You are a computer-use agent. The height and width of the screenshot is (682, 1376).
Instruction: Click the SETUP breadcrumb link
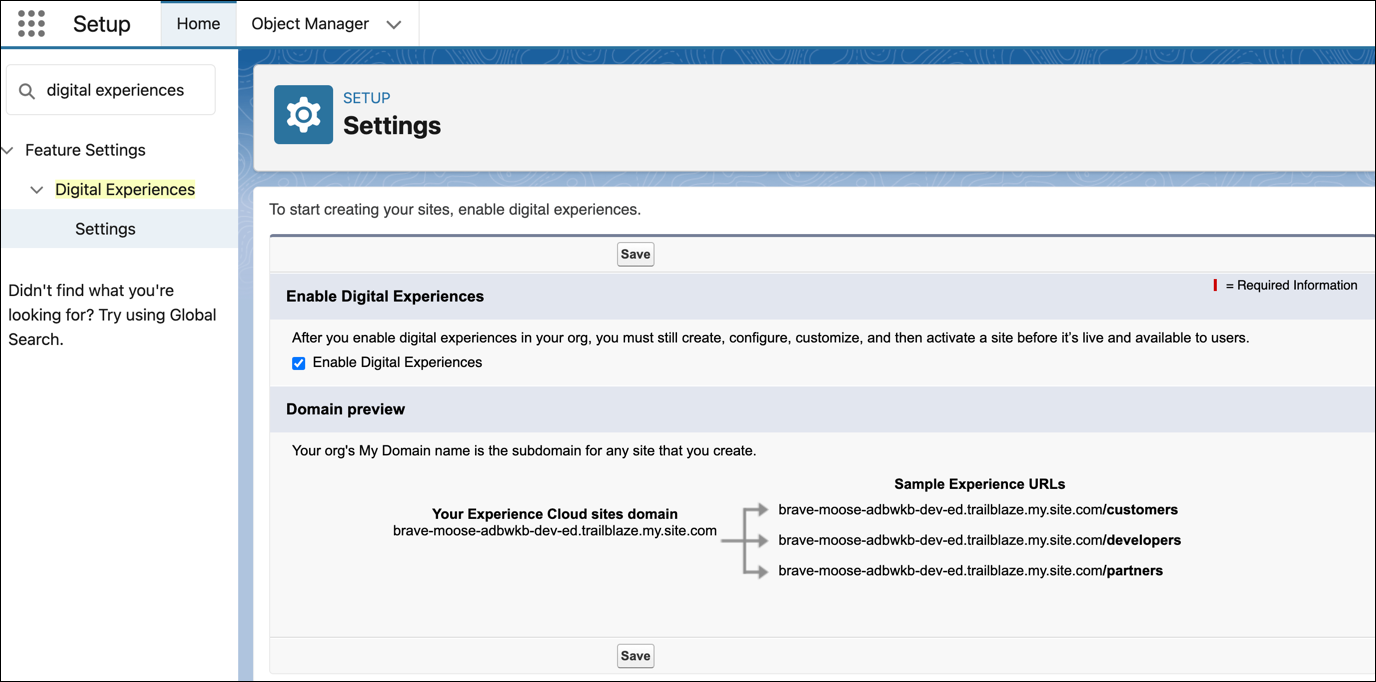click(x=367, y=98)
